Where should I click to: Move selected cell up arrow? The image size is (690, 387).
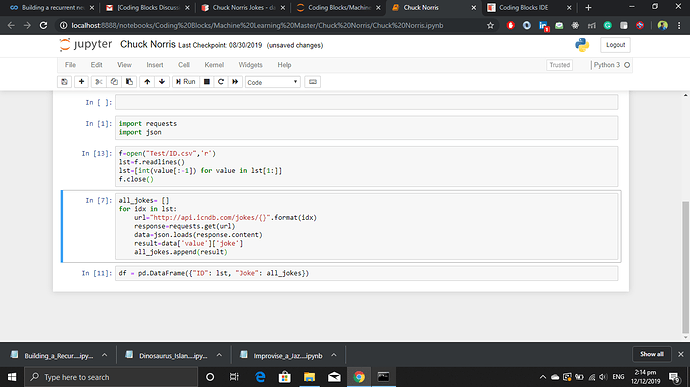tap(147, 82)
